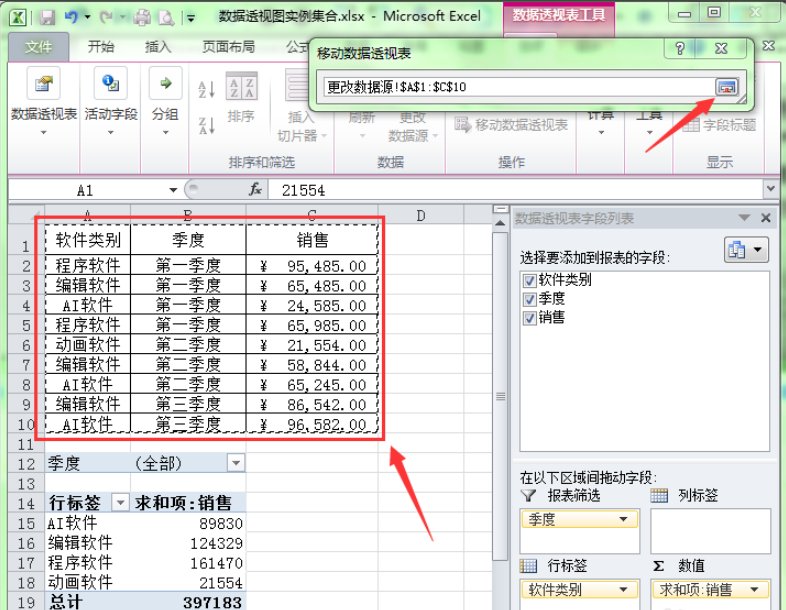Image resolution: width=786 pixels, height=610 pixels.
Task: Open the 数据透视表 ribbon button
Action: (44, 103)
